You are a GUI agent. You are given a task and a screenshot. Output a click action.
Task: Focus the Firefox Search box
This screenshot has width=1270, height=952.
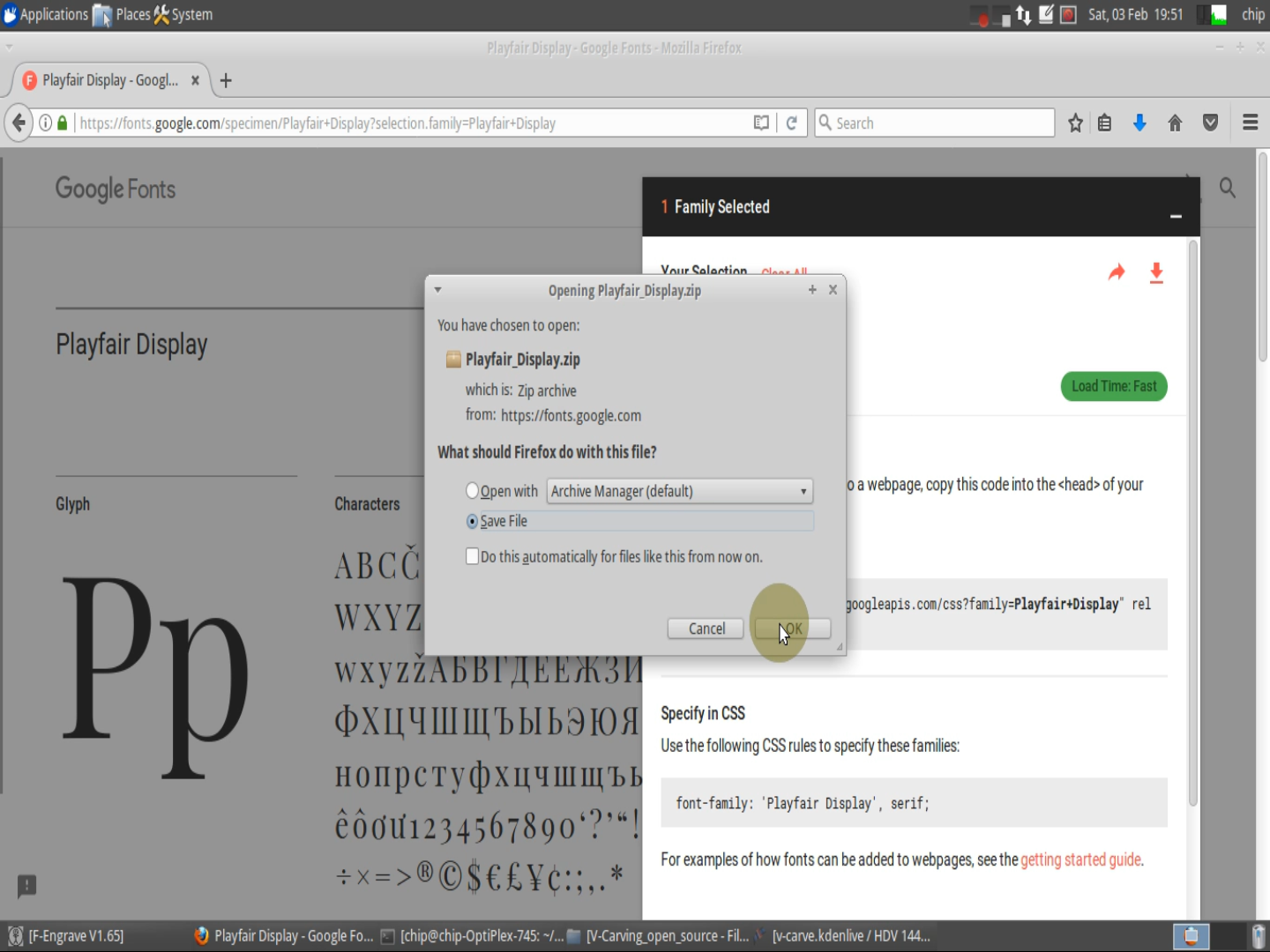pyautogui.click(x=935, y=123)
